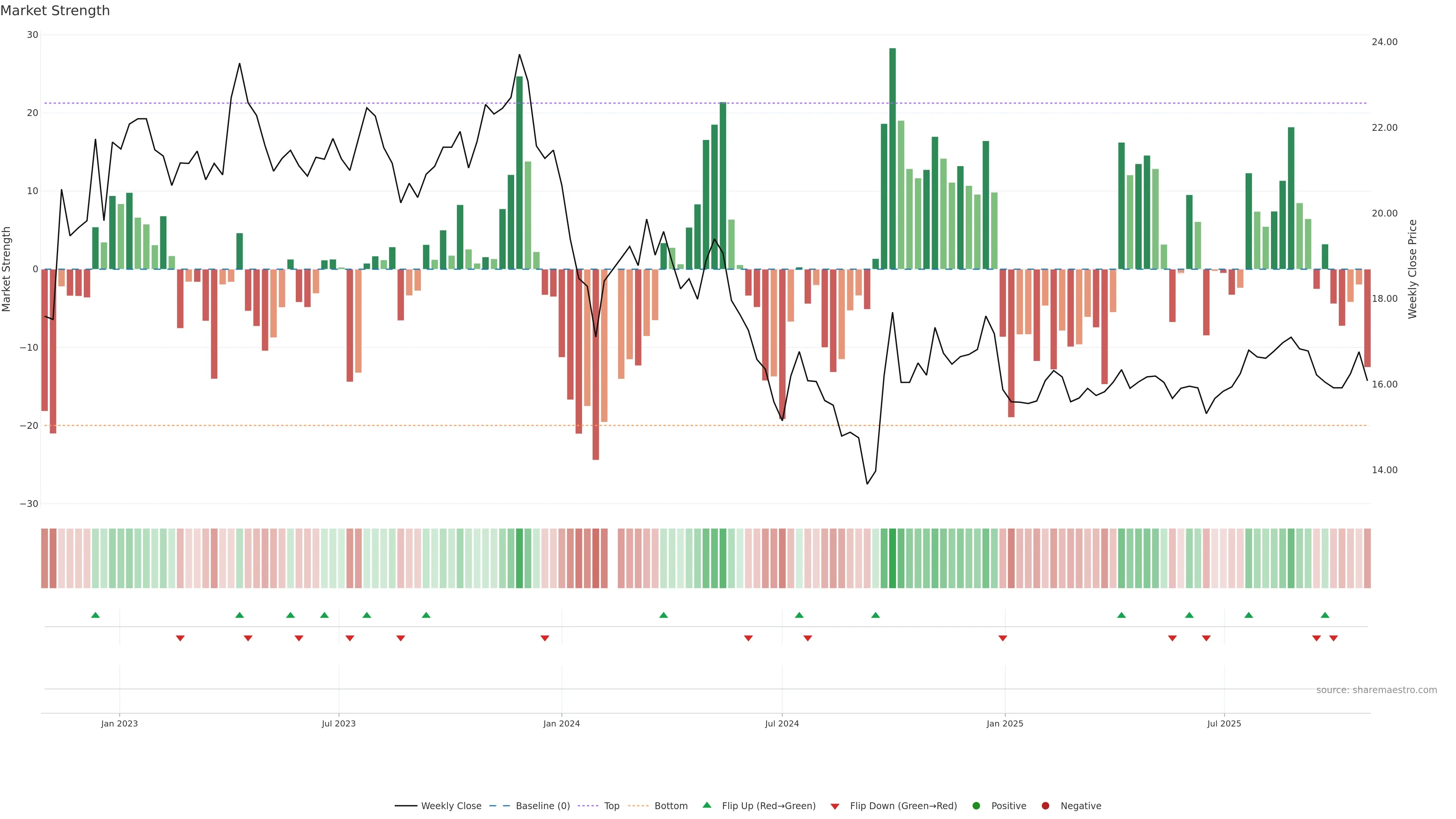This screenshot has height=819, width=1456.
Task: Click the Jan 2024 x-axis label
Action: click(561, 723)
